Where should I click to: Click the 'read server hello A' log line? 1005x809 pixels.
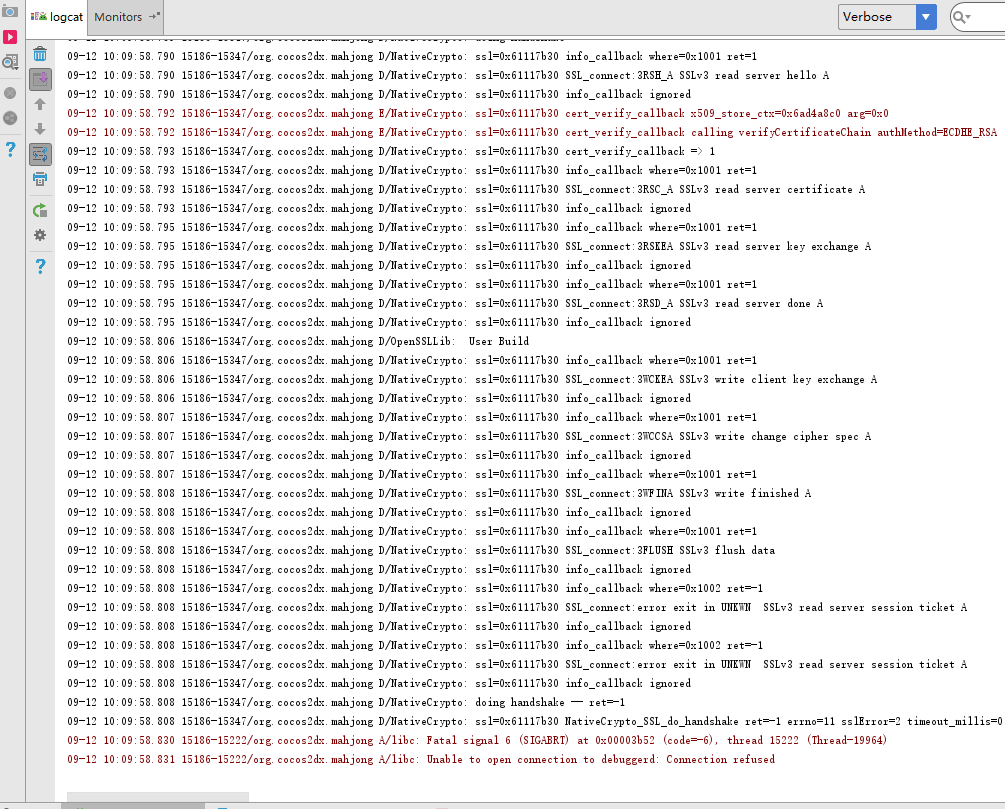[x=448, y=76]
